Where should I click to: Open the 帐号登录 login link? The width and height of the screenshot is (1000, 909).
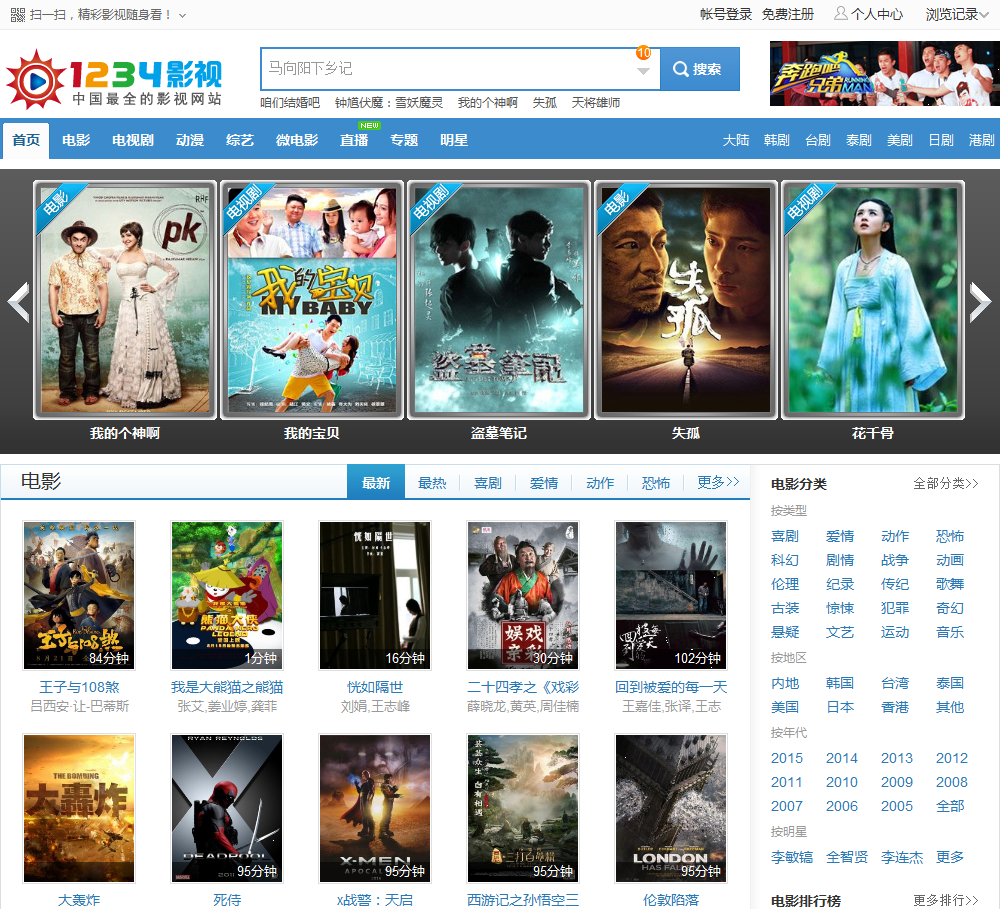click(x=726, y=14)
